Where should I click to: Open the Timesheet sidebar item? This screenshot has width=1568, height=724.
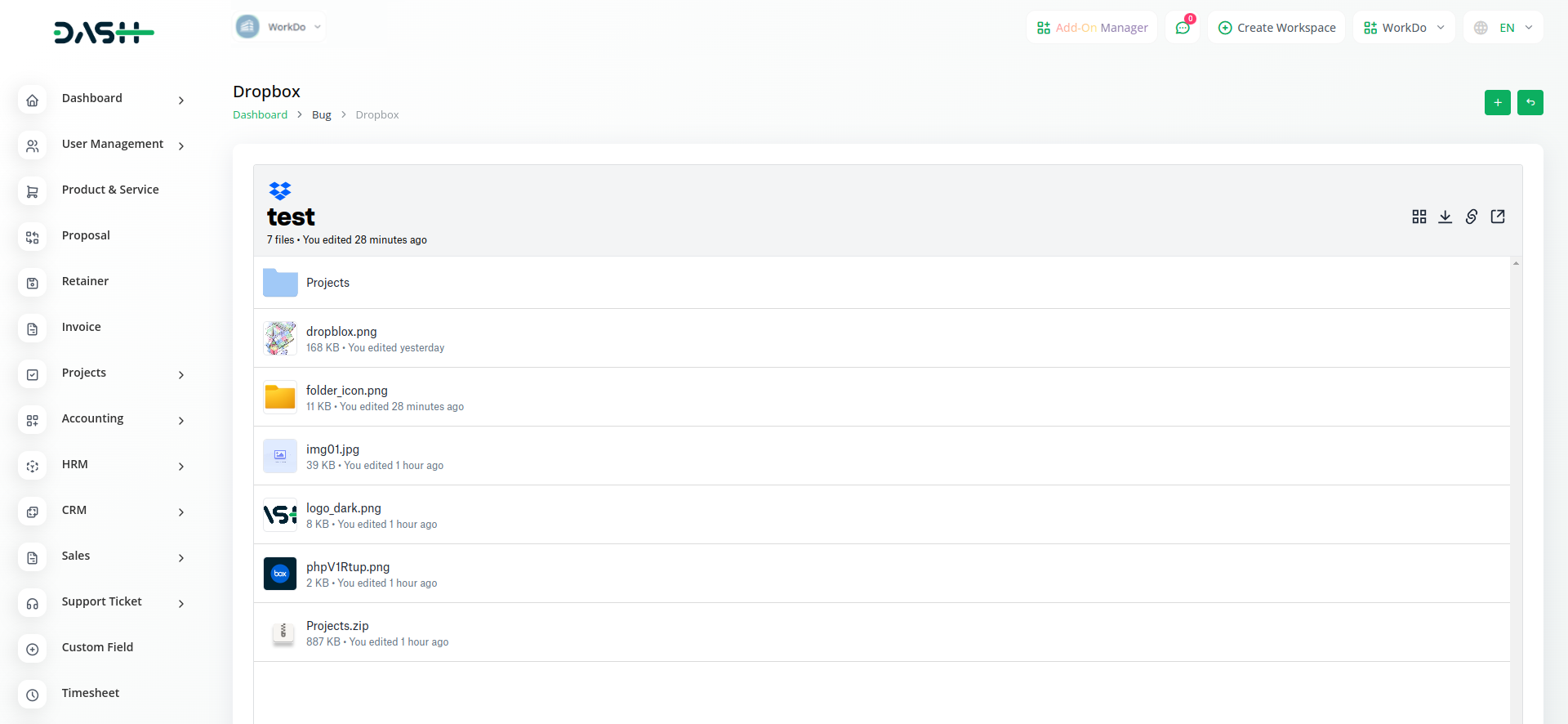pos(91,693)
